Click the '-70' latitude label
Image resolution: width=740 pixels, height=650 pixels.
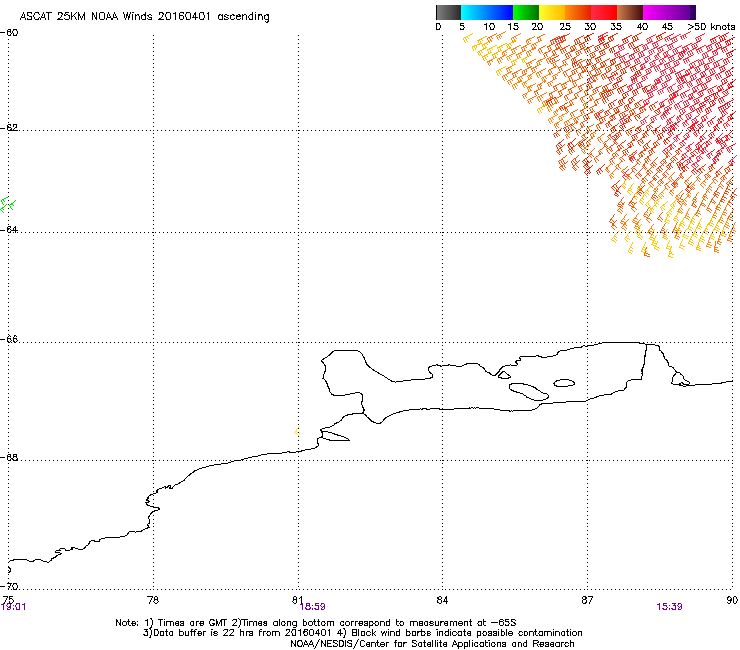10,586
